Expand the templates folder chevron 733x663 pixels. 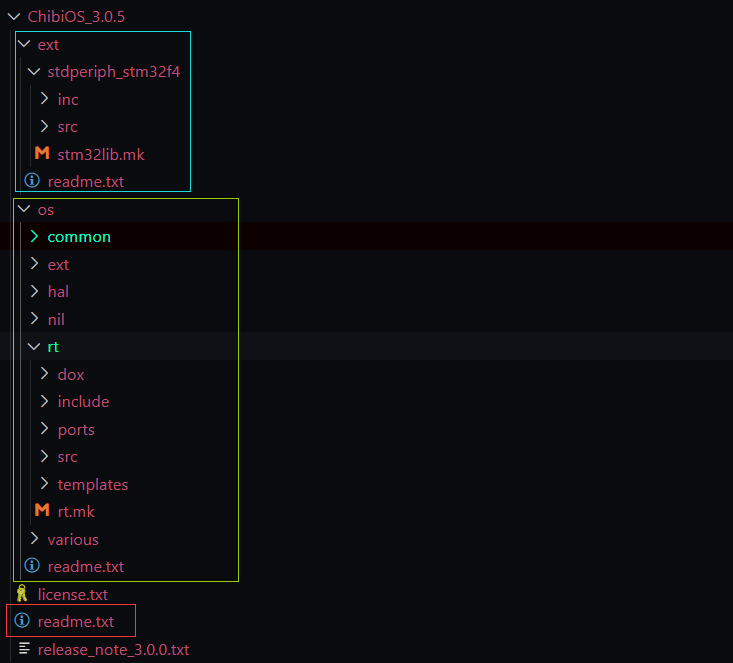click(44, 484)
